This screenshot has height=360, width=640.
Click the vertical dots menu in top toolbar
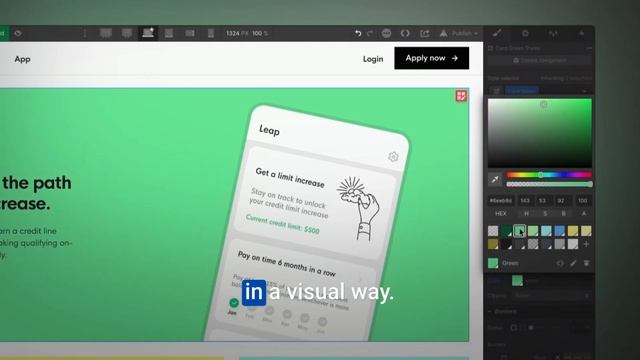pos(85,33)
